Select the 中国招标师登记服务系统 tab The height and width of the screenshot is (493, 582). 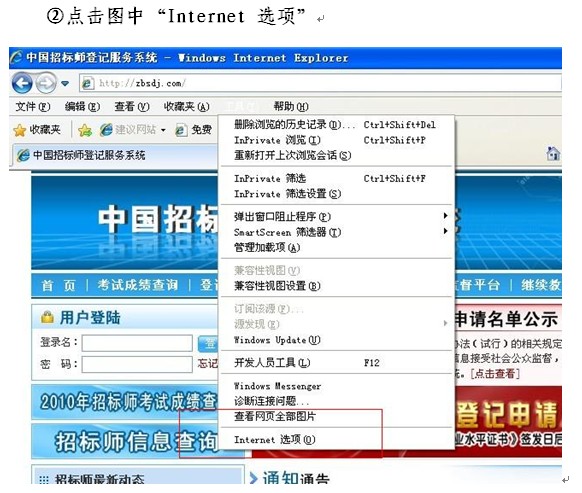point(115,155)
